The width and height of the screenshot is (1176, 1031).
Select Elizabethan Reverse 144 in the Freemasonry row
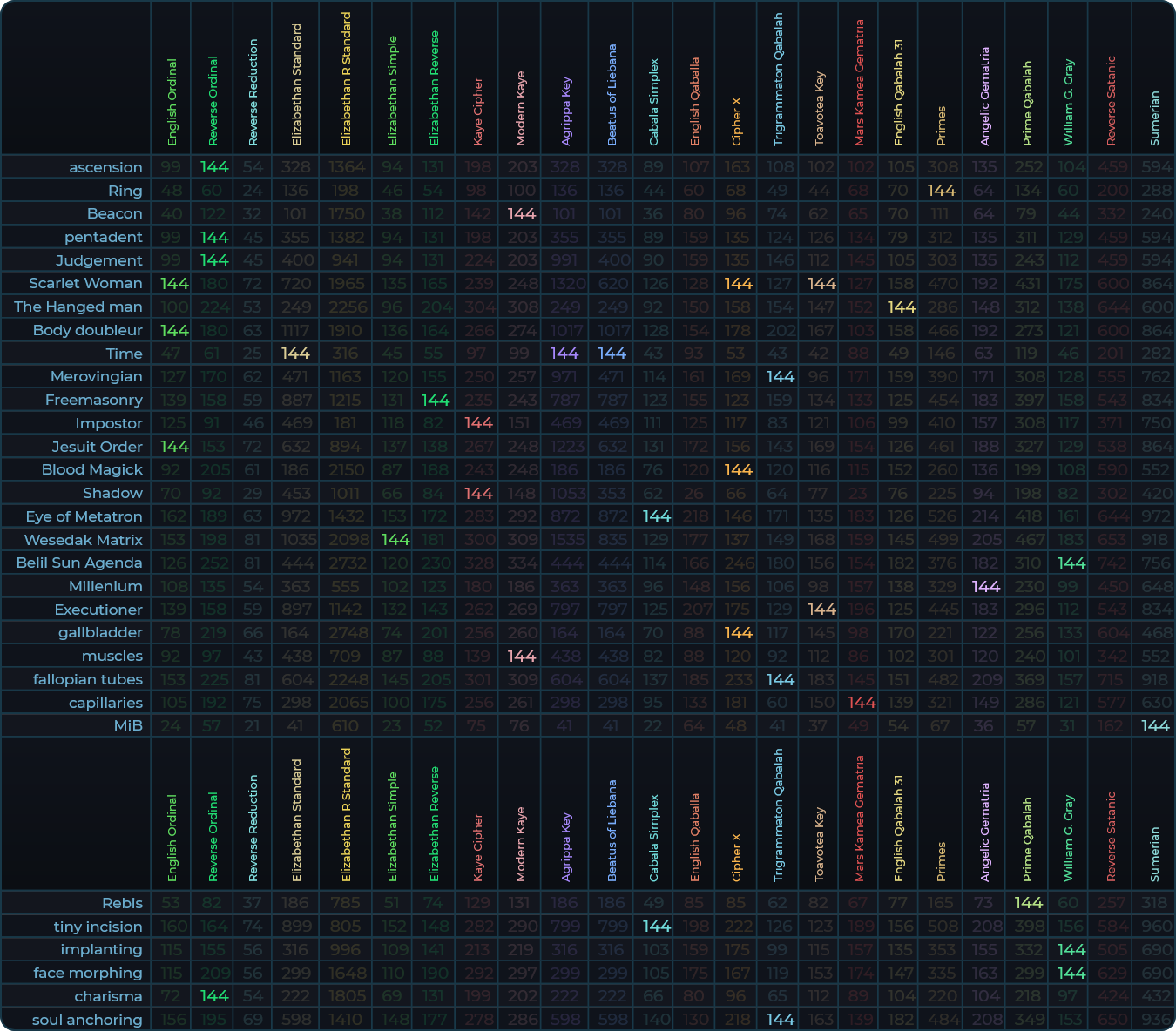[435, 400]
